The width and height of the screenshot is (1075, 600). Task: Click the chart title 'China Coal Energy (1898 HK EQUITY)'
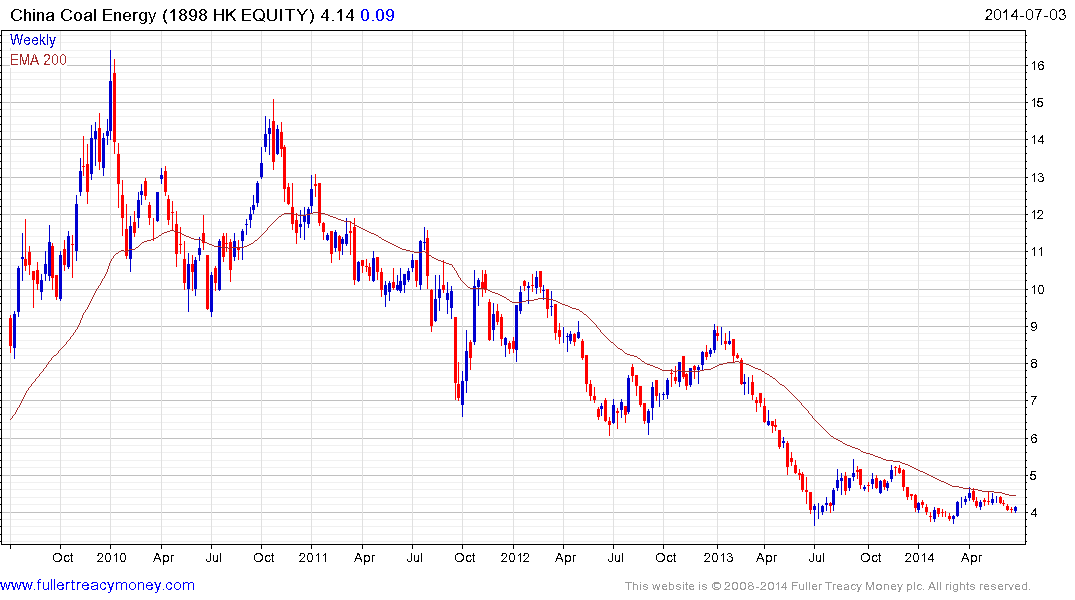click(162, 15)
